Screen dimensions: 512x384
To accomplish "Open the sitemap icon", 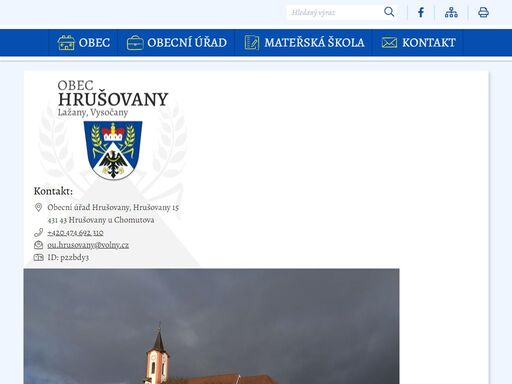I will pyautogui.click(x=451, y=13).
